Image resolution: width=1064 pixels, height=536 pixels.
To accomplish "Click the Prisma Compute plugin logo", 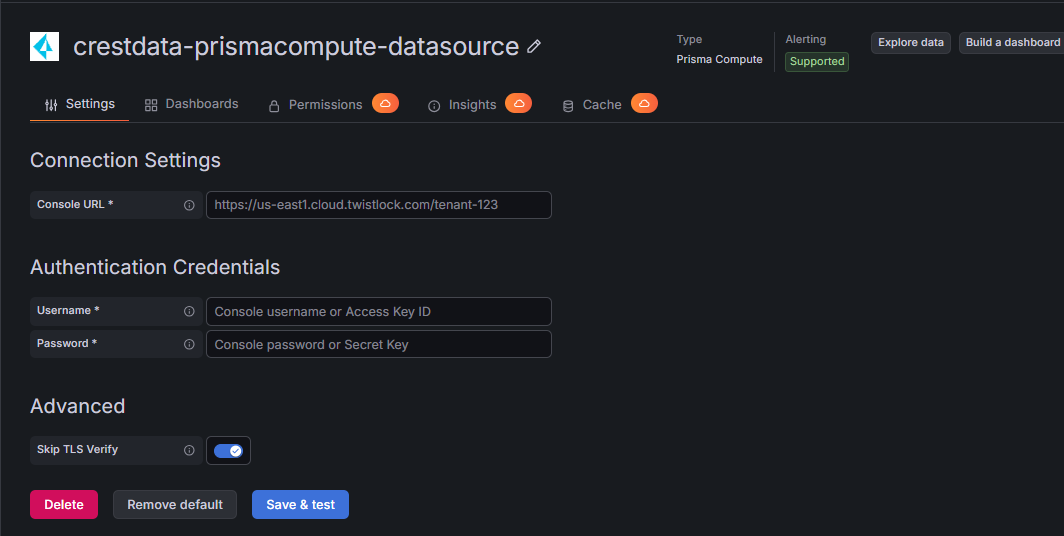I will click(44, 46).
